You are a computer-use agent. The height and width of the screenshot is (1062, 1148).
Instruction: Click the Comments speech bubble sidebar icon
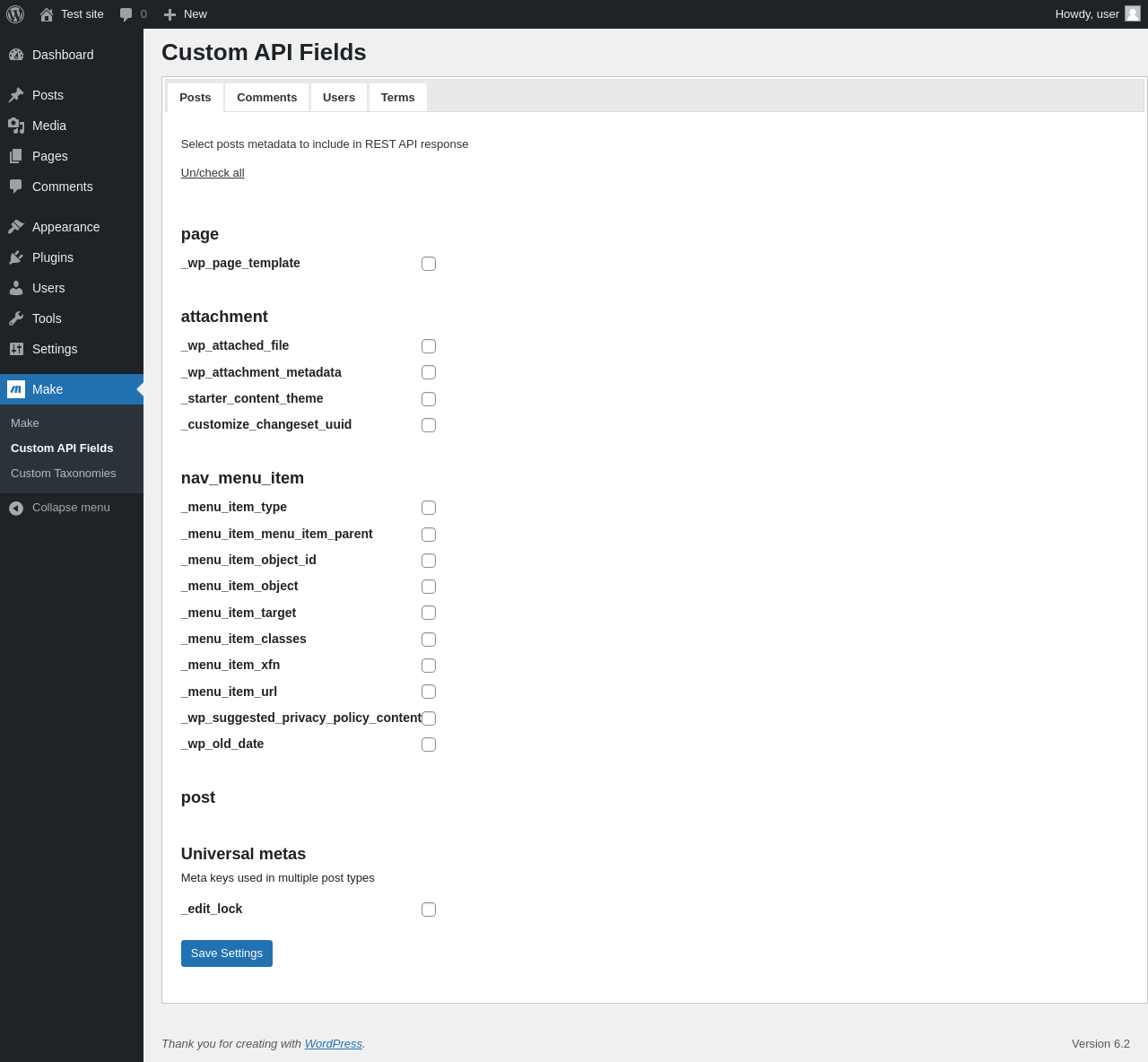[x=16, y=187]
